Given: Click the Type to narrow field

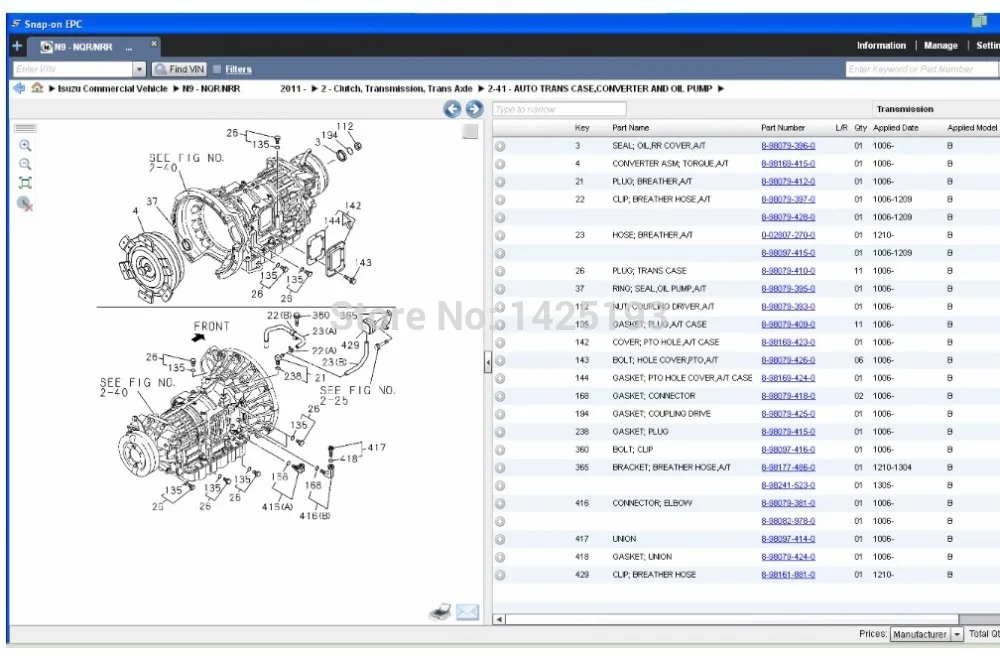Looking at the screenshot, I should [559, 109].
